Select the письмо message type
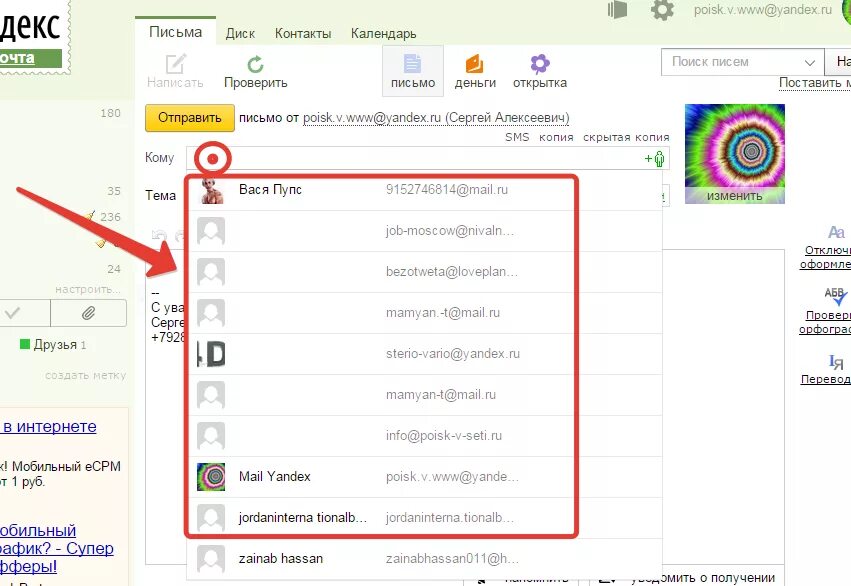The height and width of the screenshot is (586, 851). (412, 71)
